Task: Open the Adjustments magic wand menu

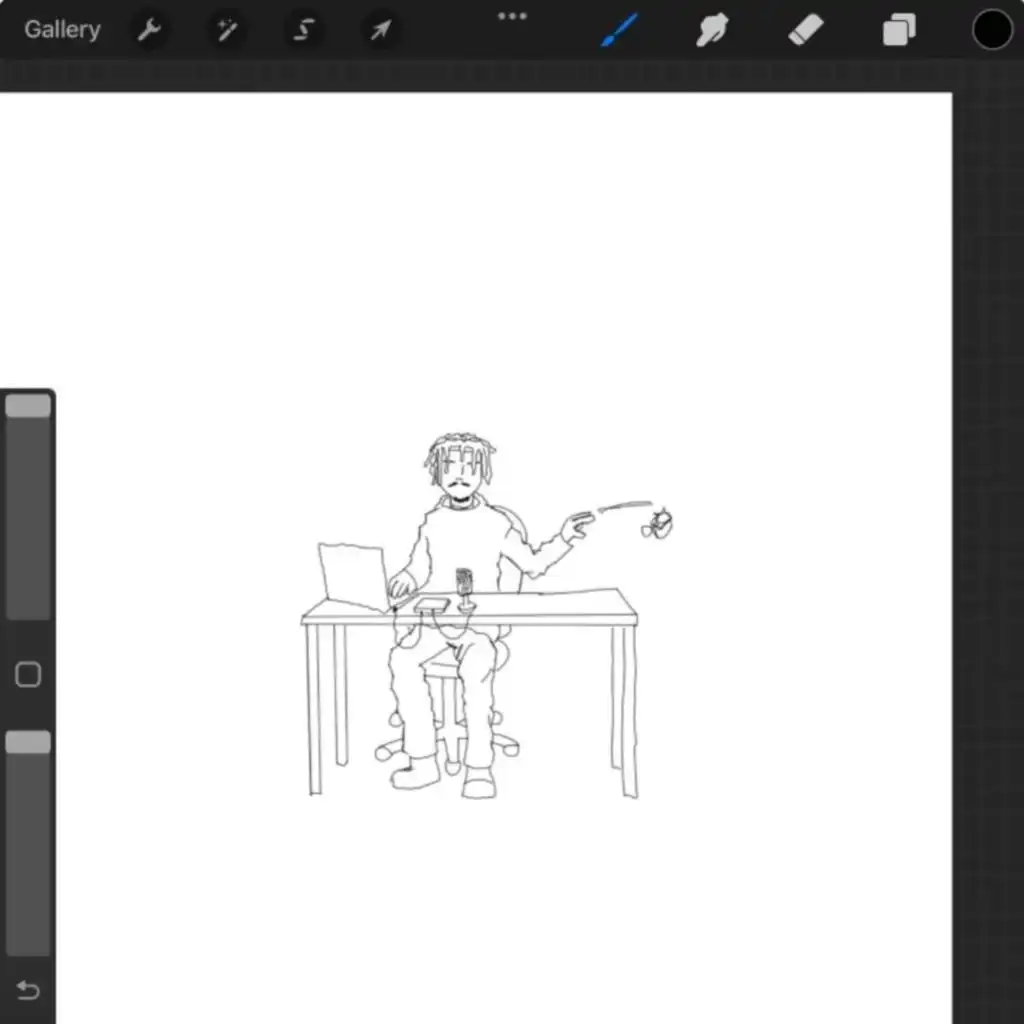Action: (x=227, y=29)
